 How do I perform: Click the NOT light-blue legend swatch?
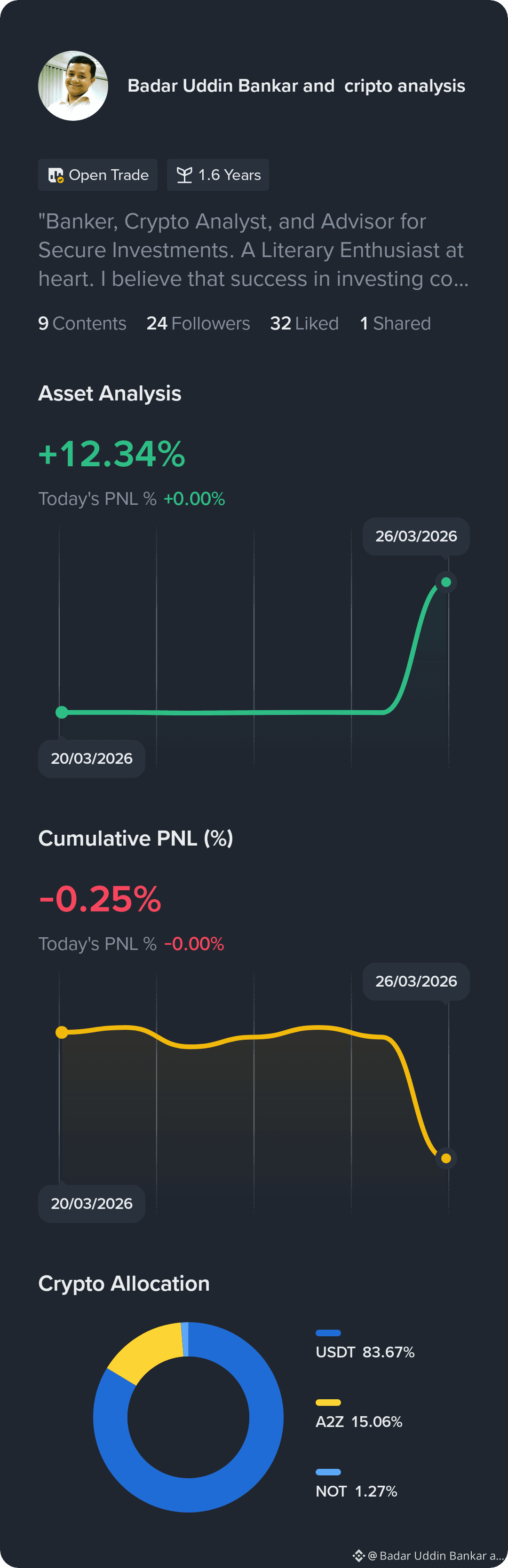[x=328, y=1473]
